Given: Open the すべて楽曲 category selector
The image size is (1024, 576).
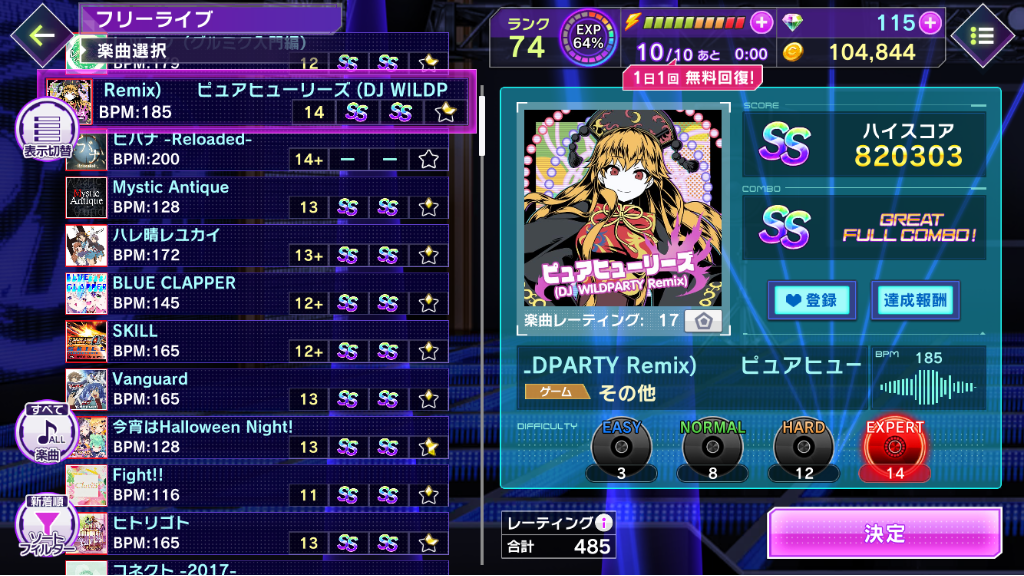Looking at the screenshot, I should pos(47,433).
